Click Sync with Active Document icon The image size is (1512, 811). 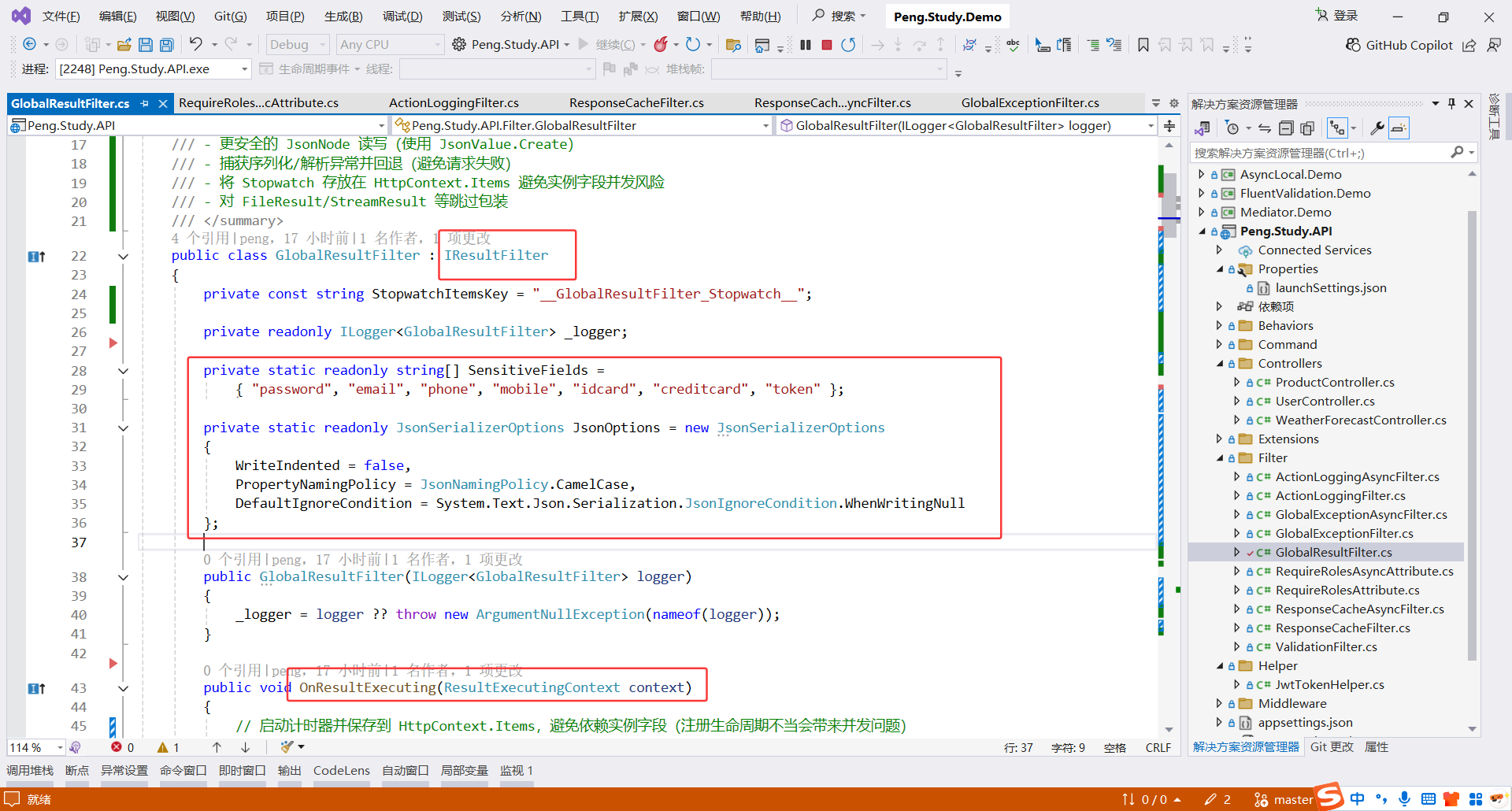[1265, 128]
